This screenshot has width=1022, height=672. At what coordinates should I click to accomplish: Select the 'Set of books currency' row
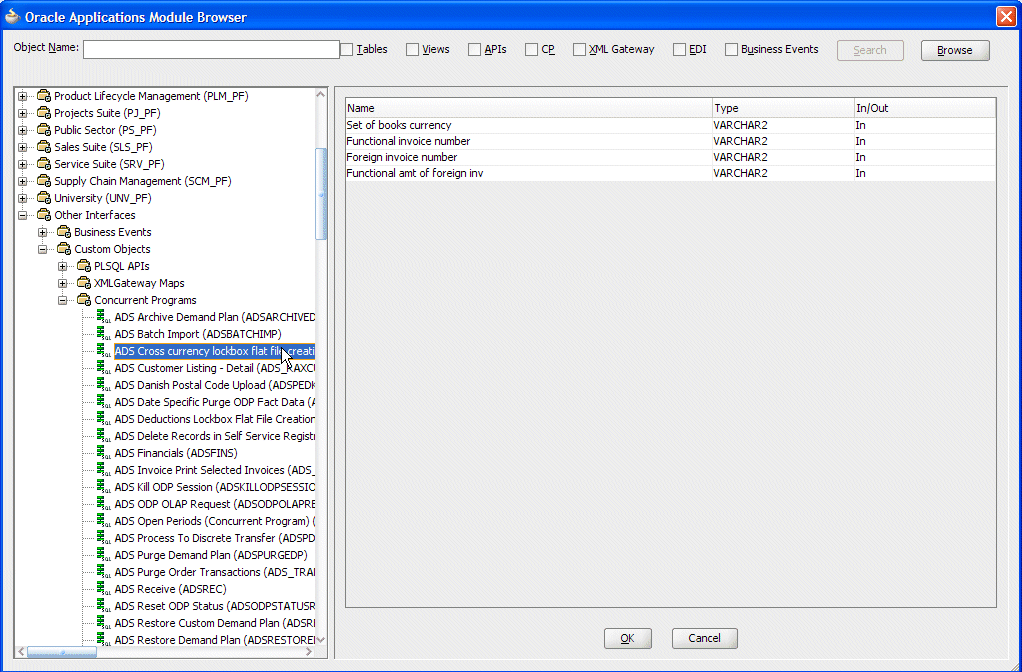(671, 125)
